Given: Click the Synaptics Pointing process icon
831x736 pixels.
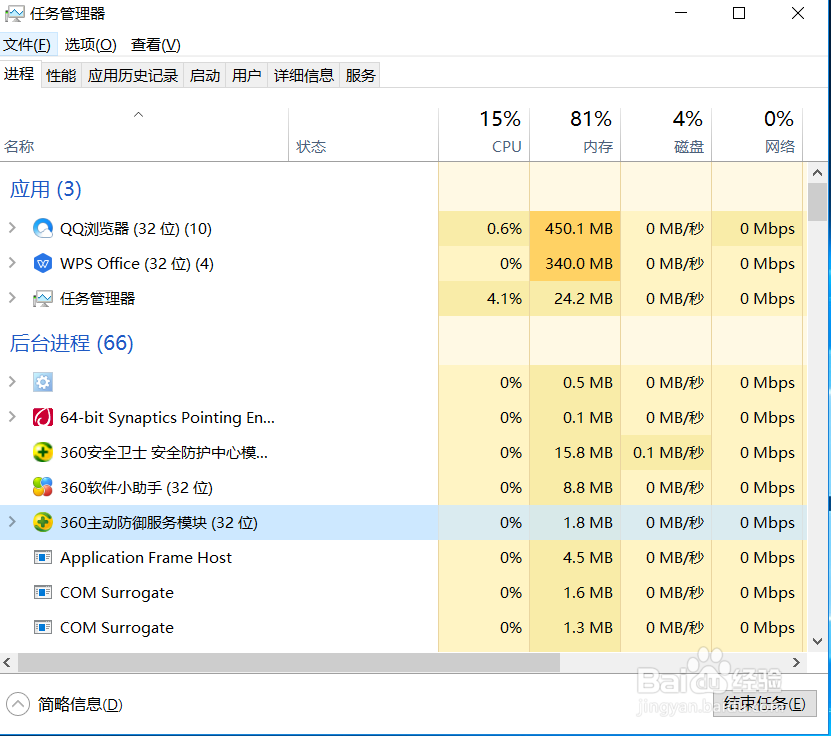Looking at the screenshot, I should tap(42, 417).
